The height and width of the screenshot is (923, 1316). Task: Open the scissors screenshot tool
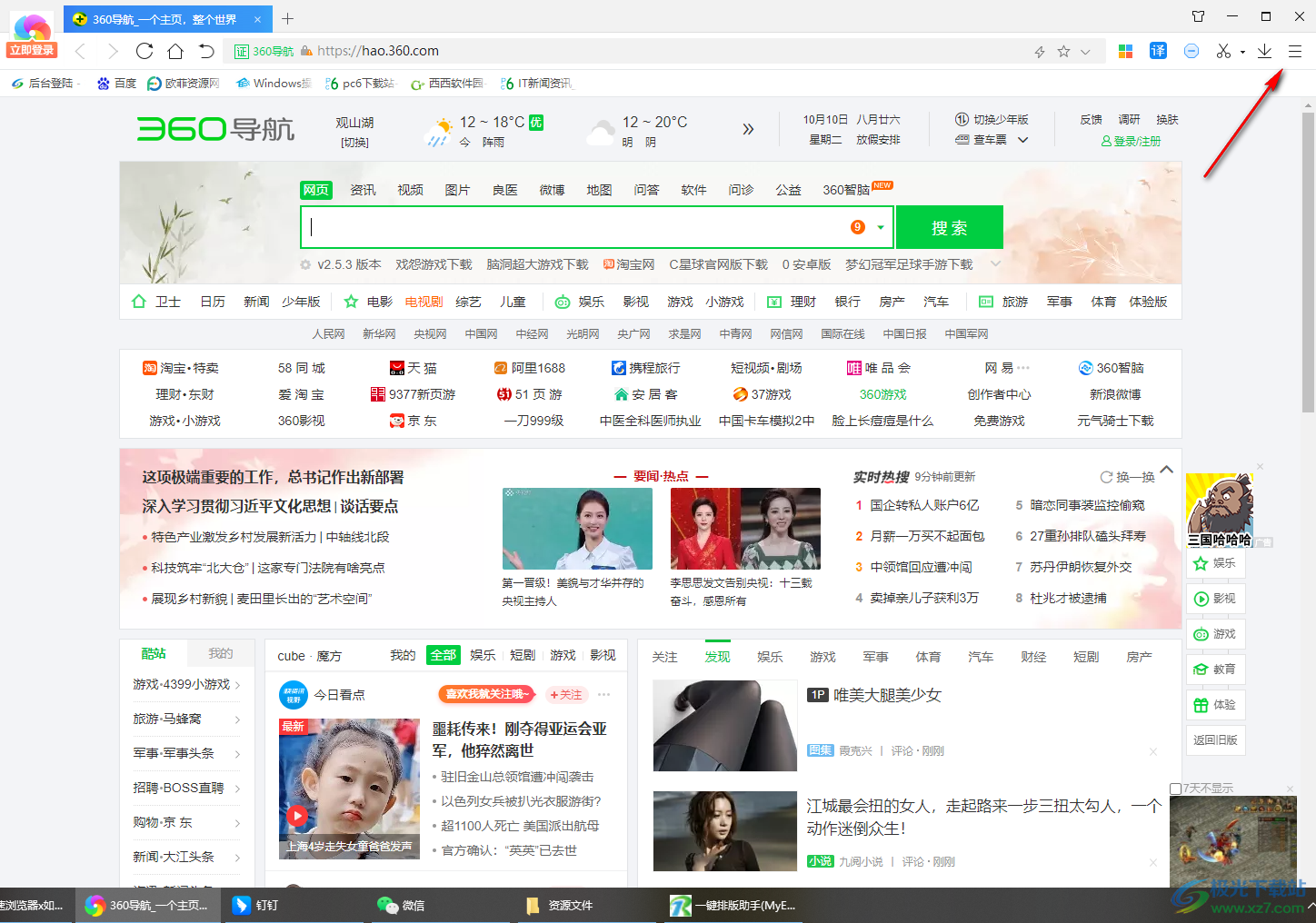point(1223,51)
